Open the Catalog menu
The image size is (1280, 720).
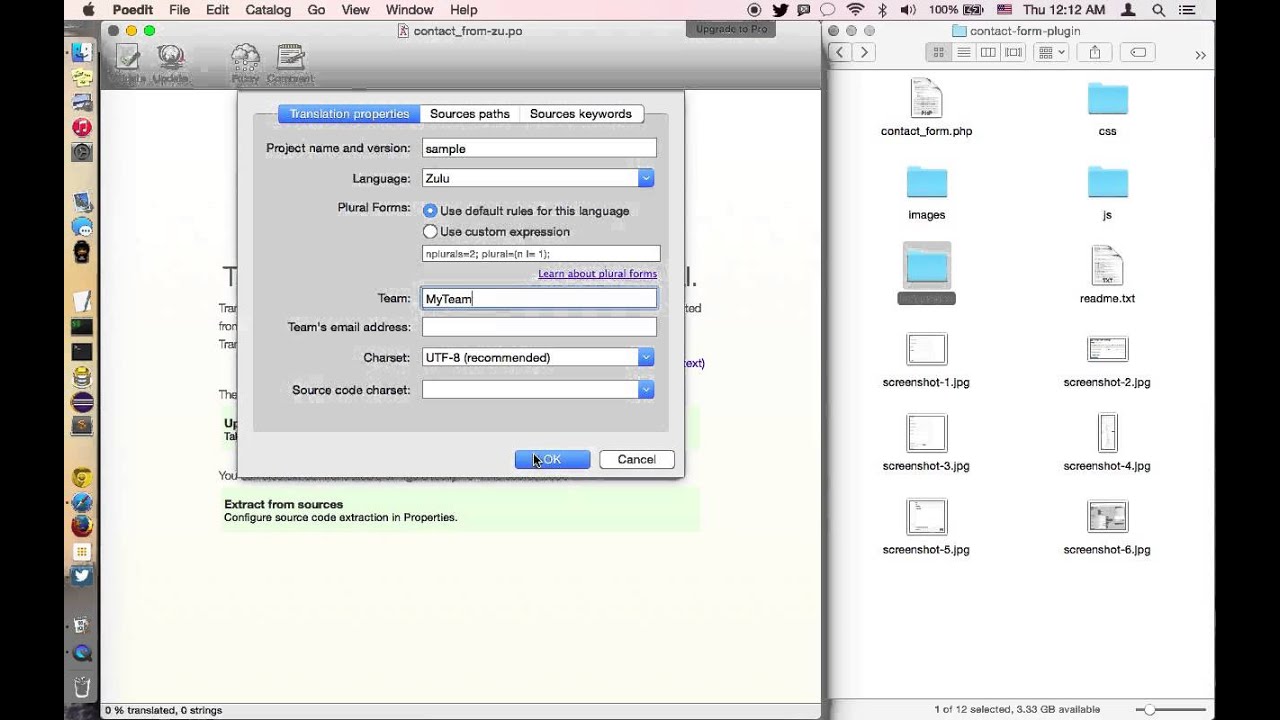[267, 10]
